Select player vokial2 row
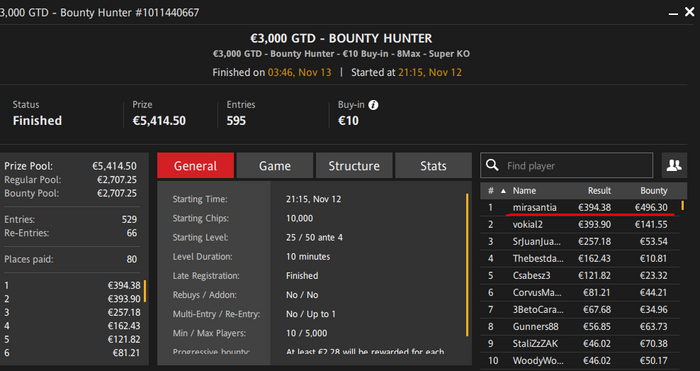 [x=580, y=225]
